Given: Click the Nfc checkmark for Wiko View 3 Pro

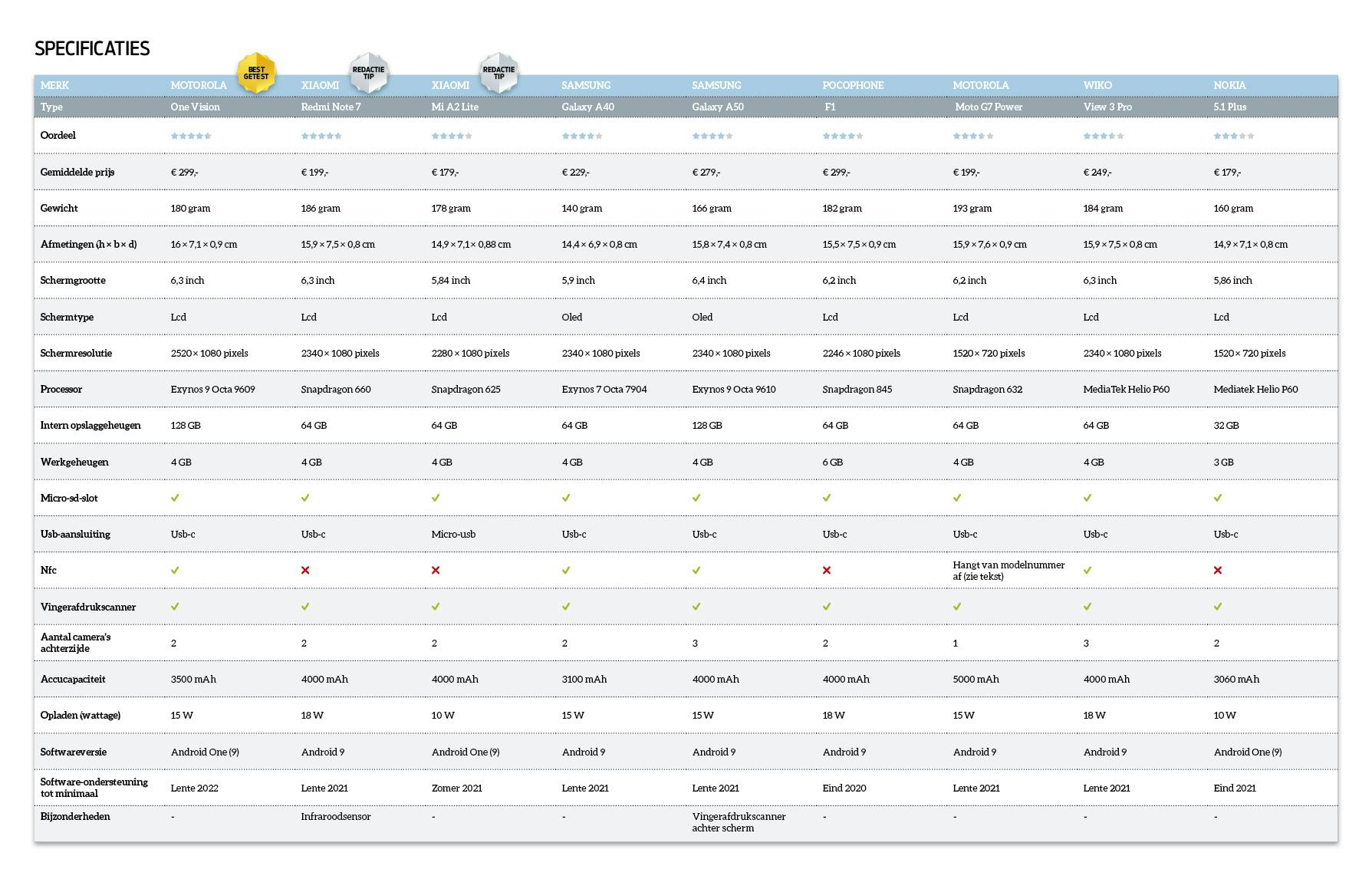Looking at the screenshot, I should pyautogui.click(x=1087, y=571).
